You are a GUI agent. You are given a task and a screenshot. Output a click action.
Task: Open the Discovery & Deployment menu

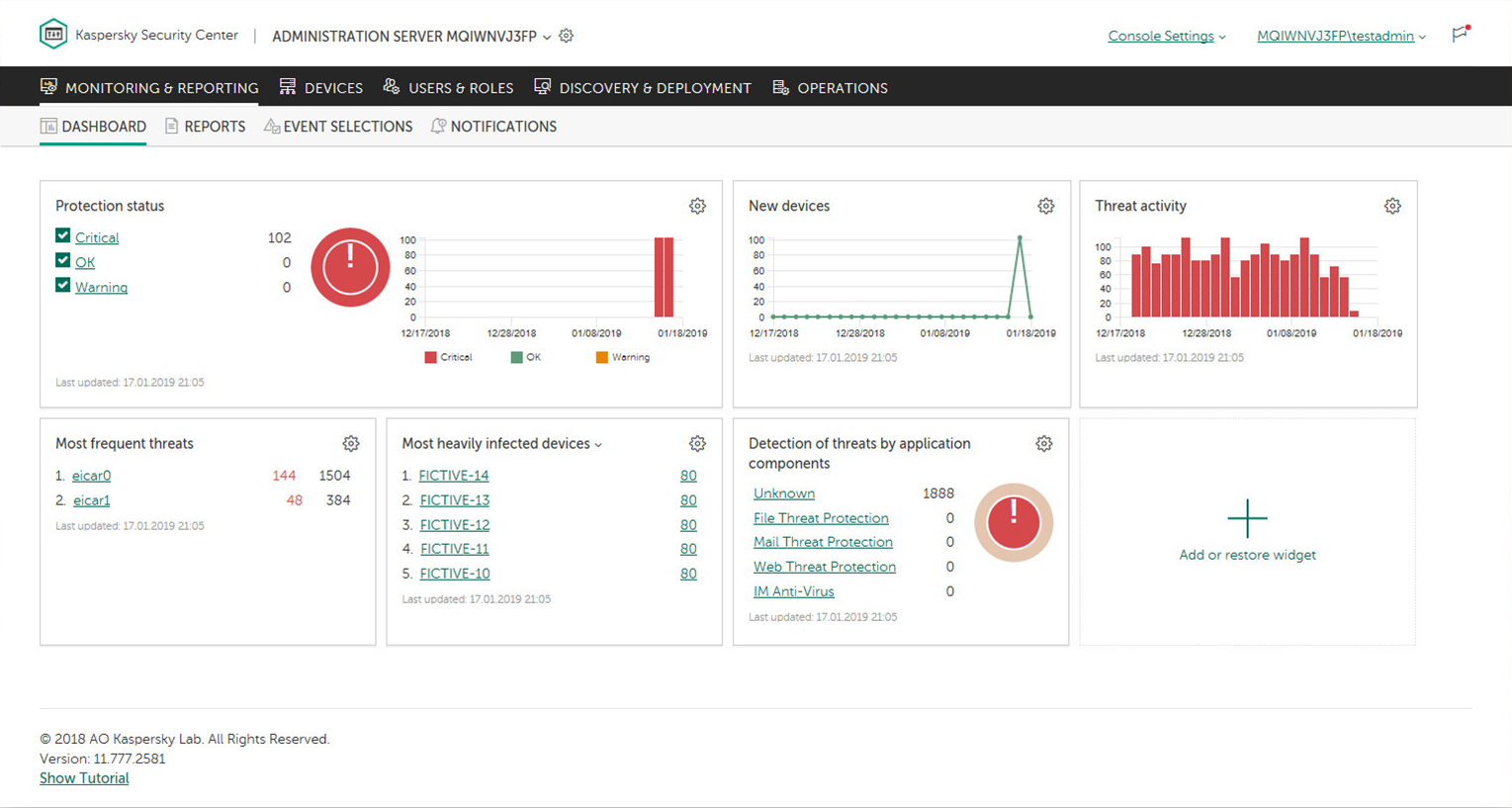click(643, 88)
